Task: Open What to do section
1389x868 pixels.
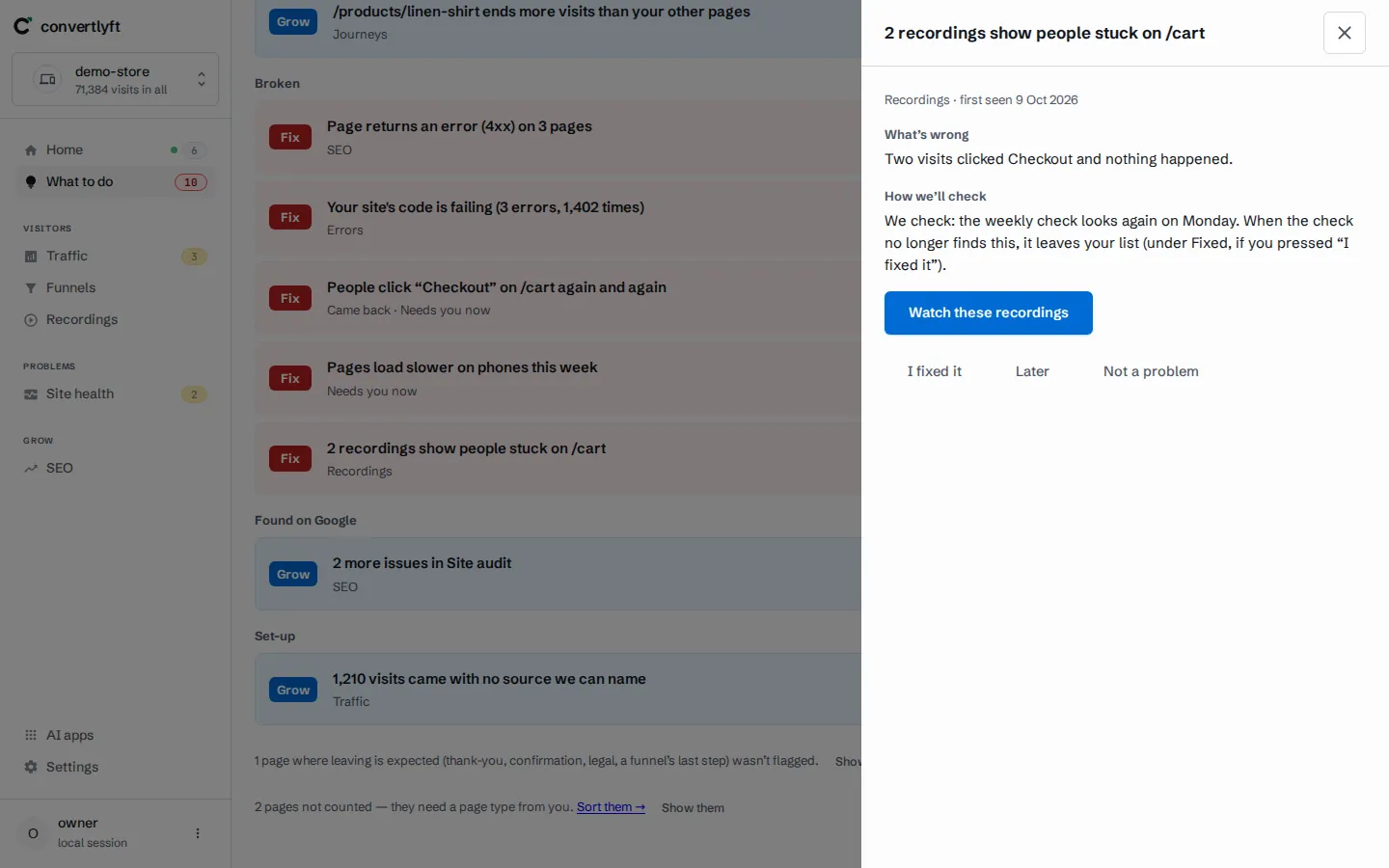Action: coord(115,182)
